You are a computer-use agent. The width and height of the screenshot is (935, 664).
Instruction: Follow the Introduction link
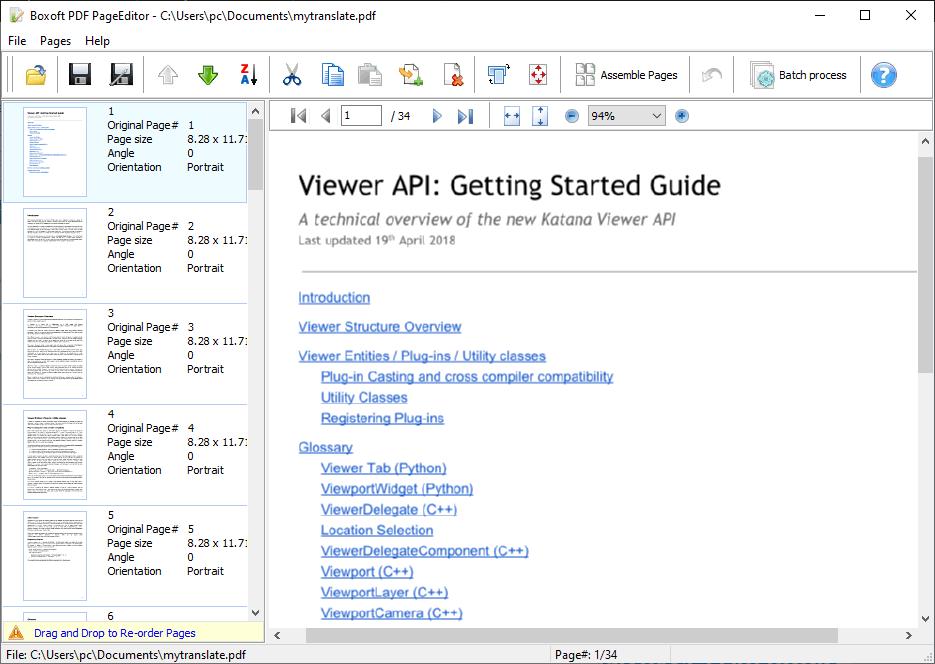334,297
